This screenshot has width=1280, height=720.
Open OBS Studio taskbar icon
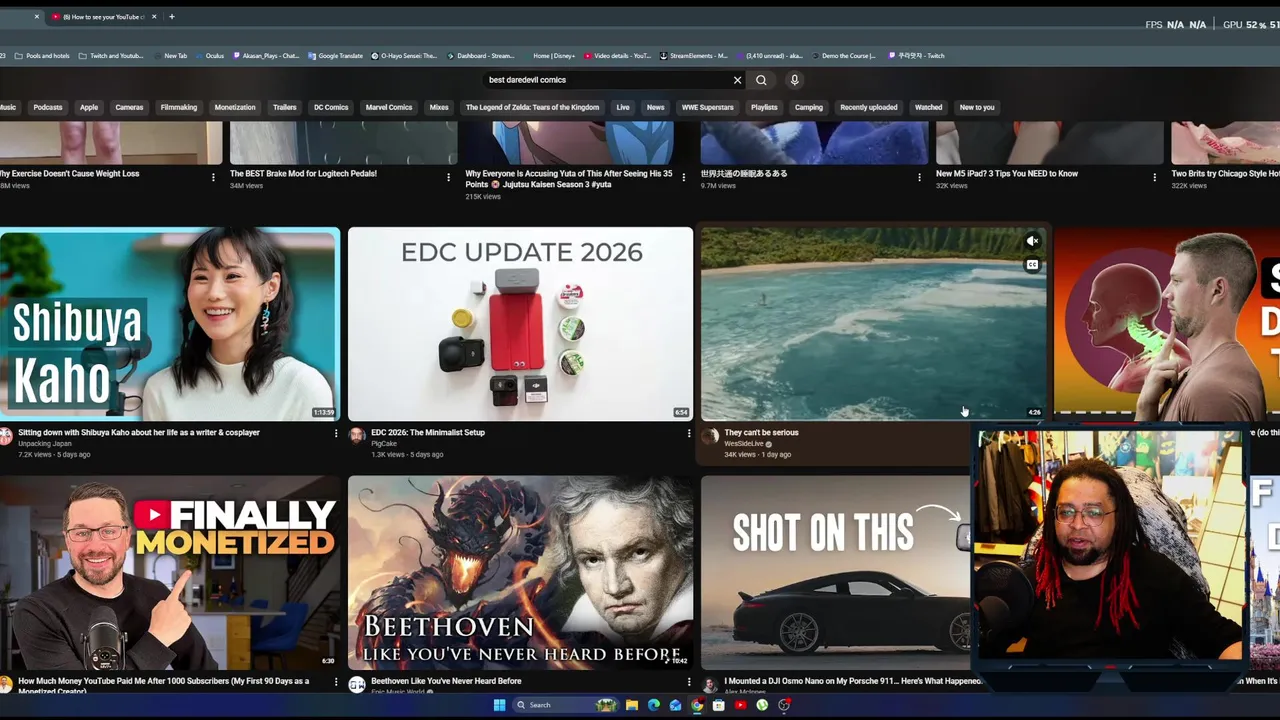[x=784, y=705]
